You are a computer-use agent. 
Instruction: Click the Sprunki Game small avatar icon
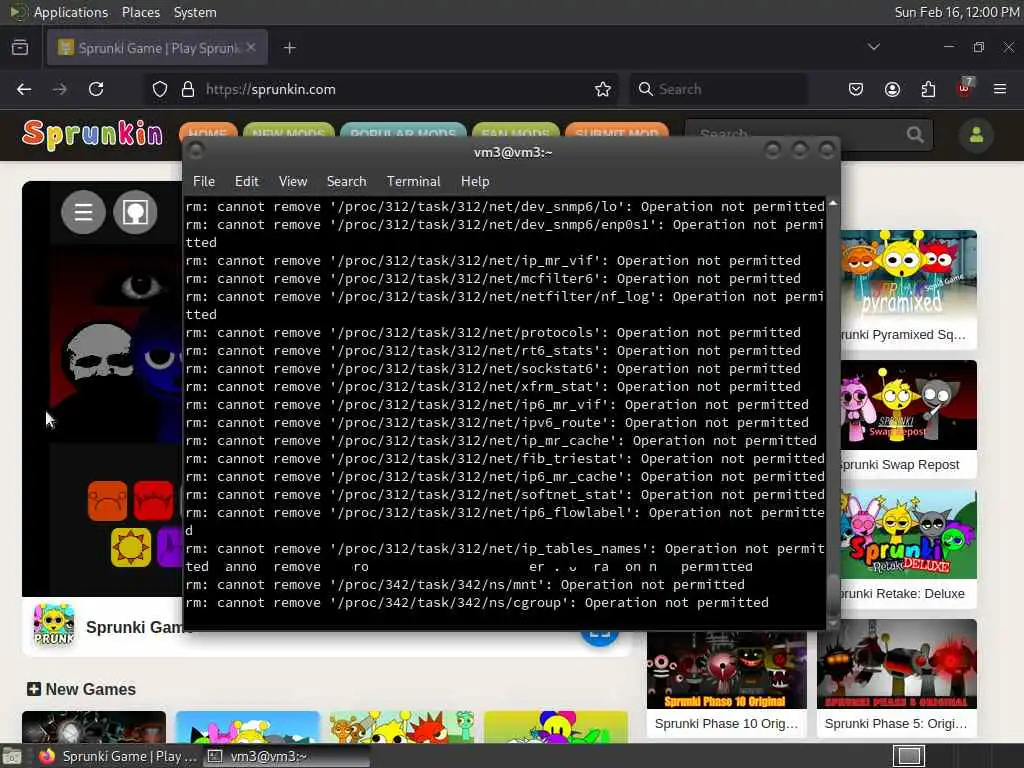(54, 625)
